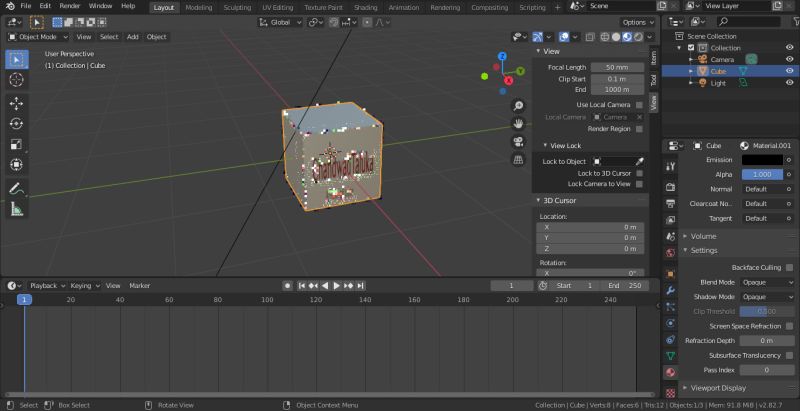
Task: Hide the Light in outliner
Action: coord(789,83)
